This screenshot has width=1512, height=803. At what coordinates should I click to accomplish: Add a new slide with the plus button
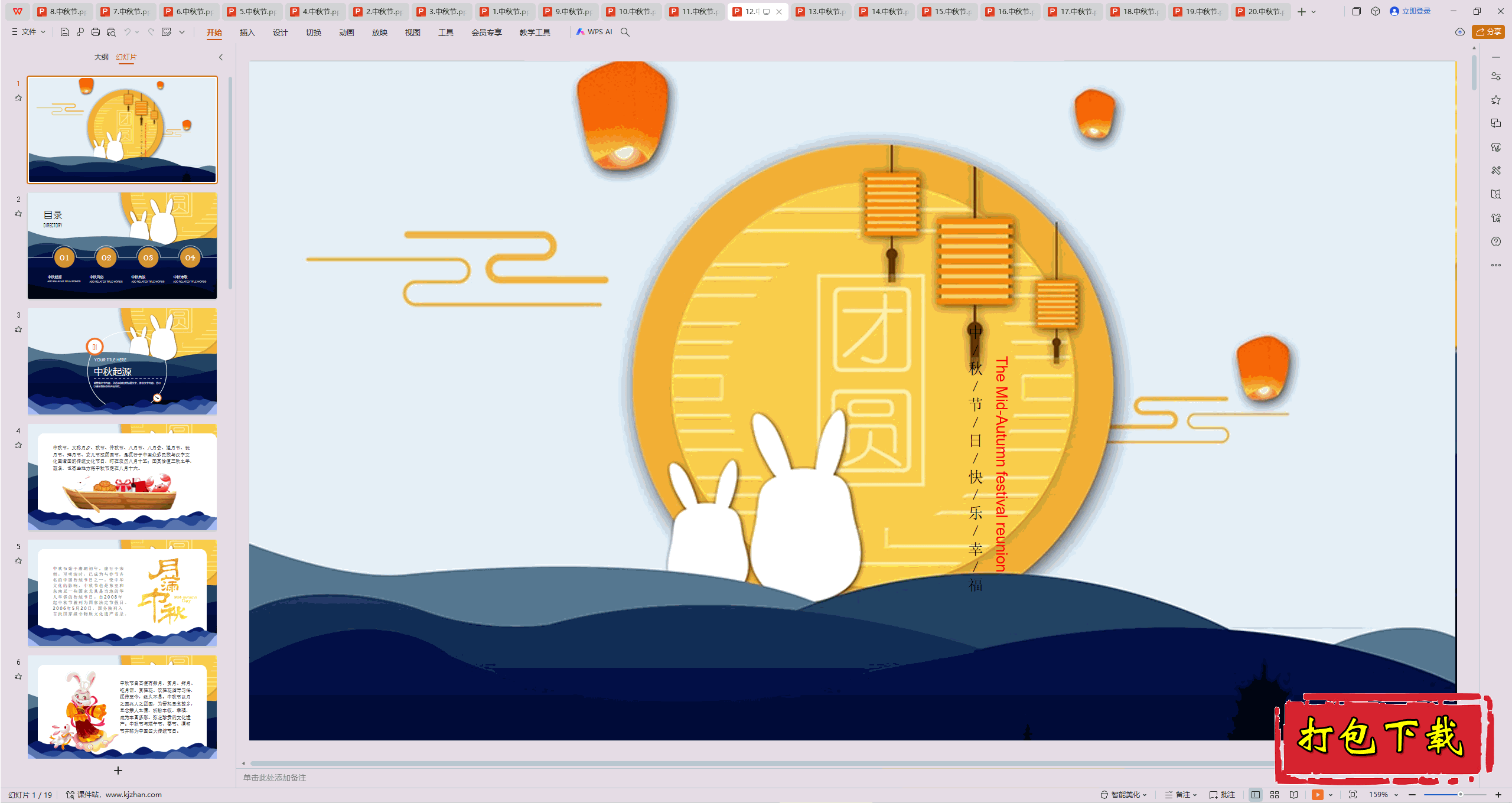coord(118,771)
